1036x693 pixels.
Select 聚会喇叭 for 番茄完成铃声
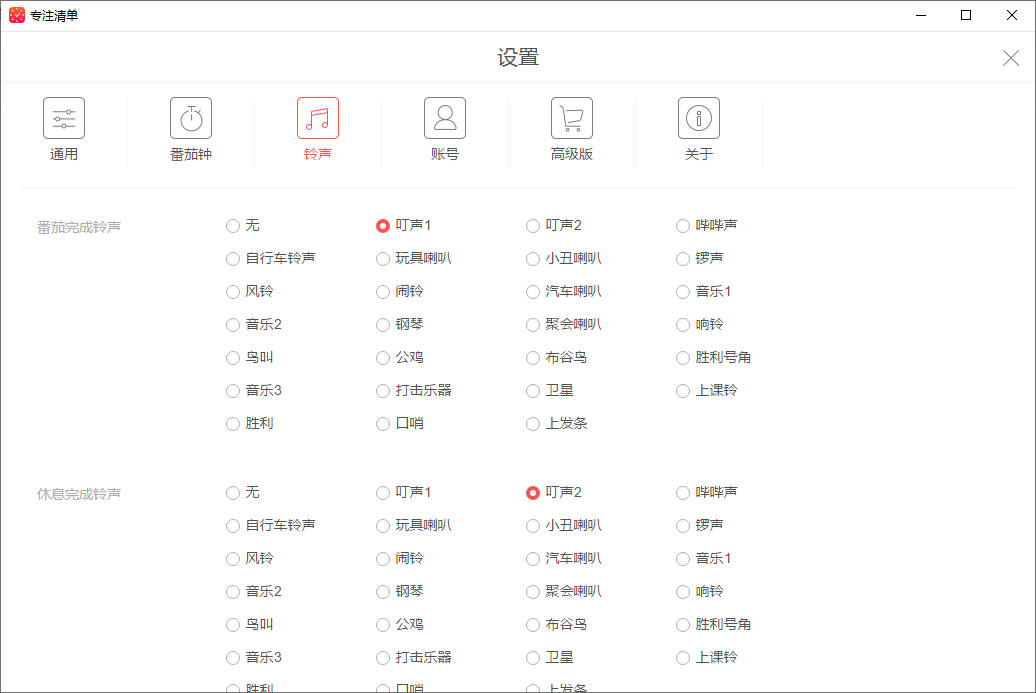point(533,325)
